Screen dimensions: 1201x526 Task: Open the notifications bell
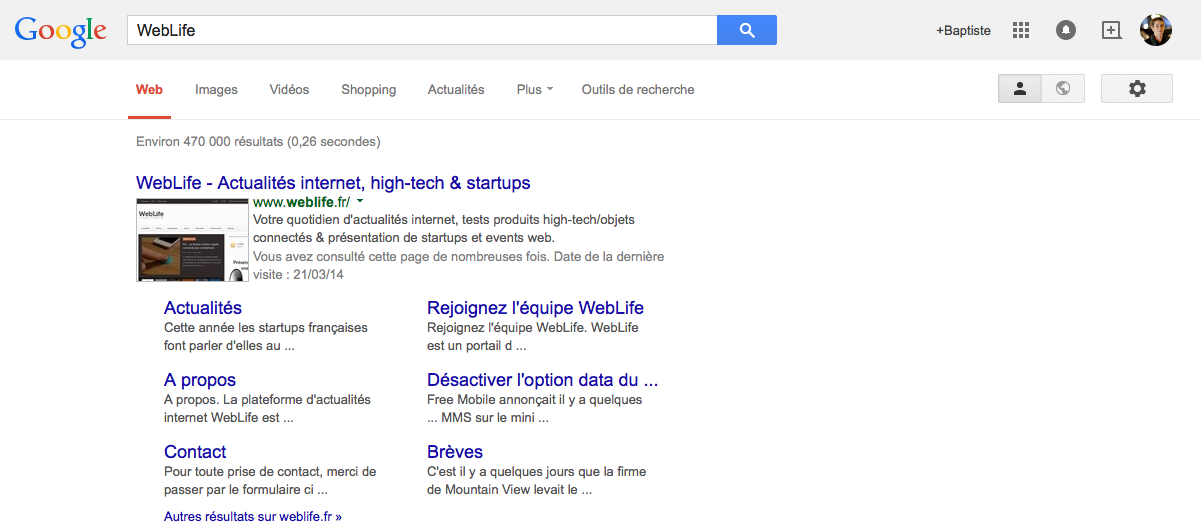[x=1066, y=30]
